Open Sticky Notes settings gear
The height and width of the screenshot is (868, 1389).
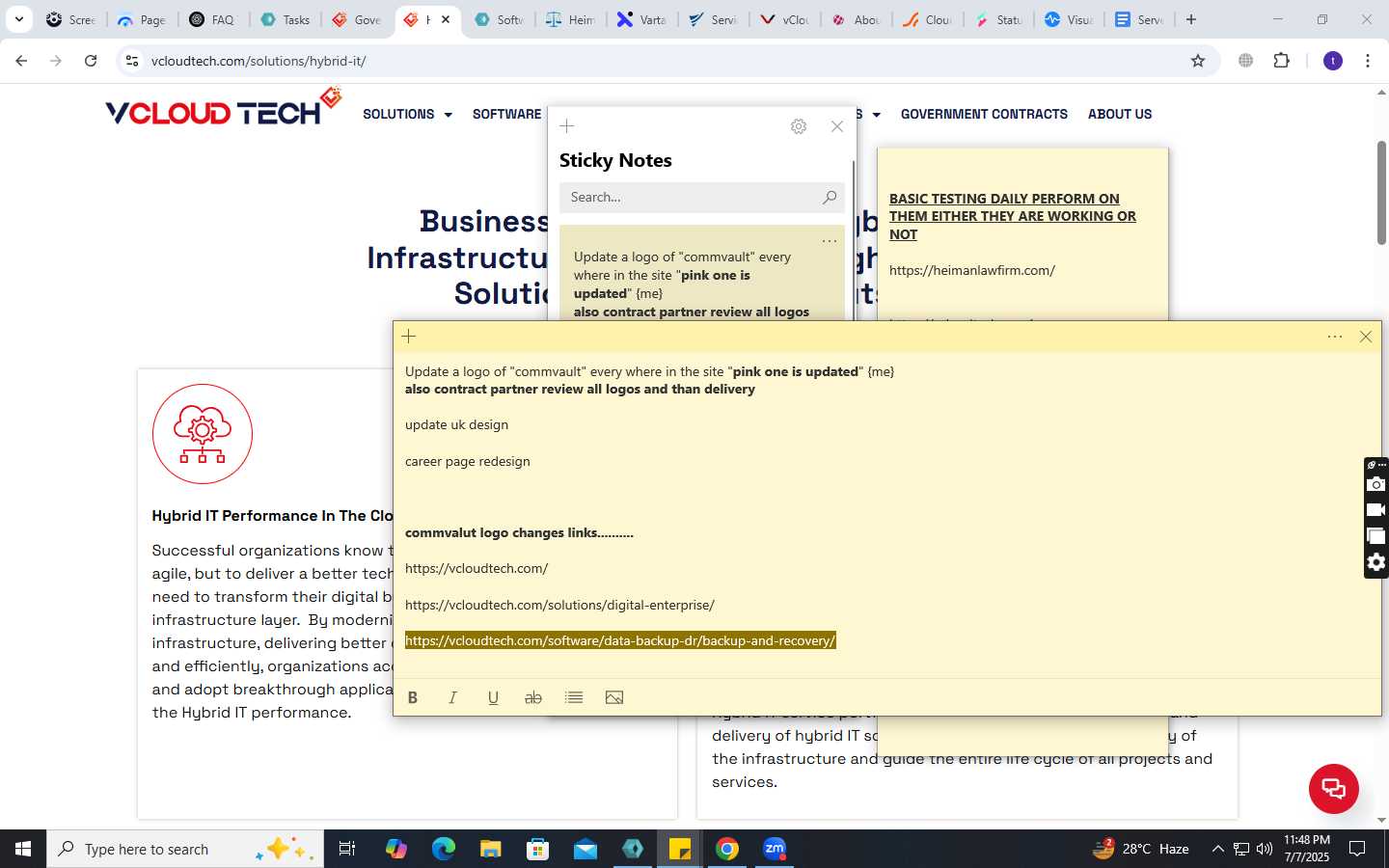pos(799,126)
